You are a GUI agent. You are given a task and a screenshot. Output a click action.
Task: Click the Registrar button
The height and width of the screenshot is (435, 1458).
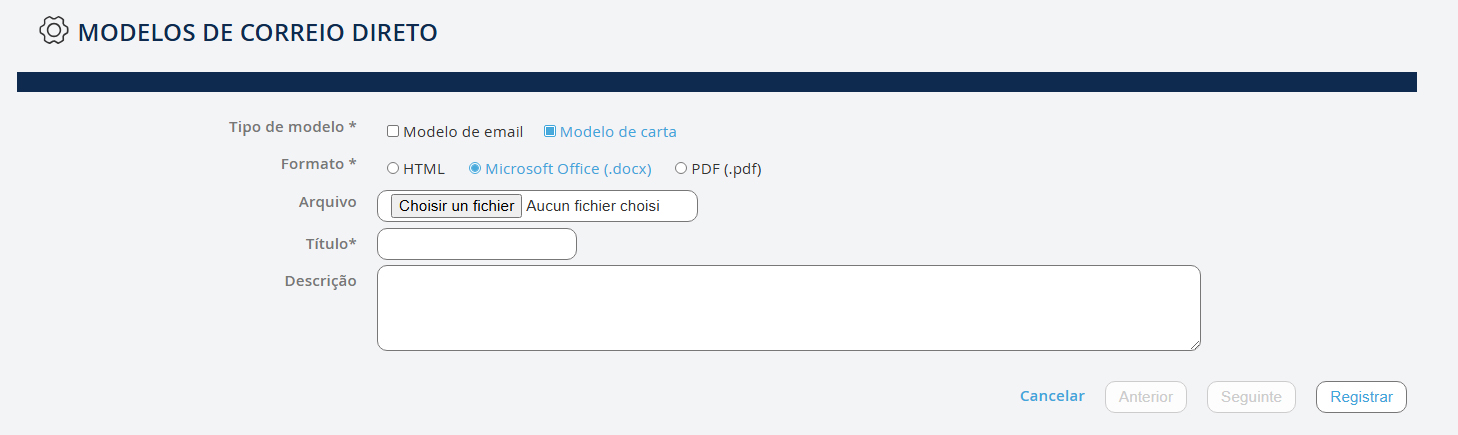(x=1361, y=397)
